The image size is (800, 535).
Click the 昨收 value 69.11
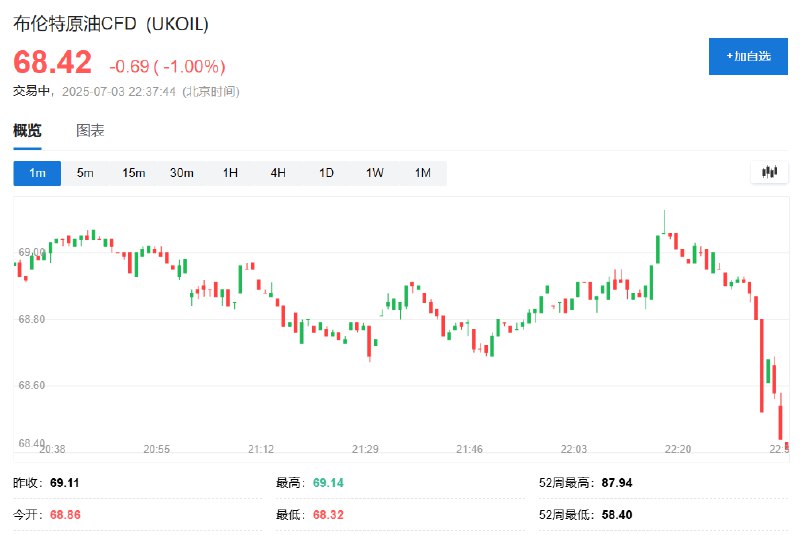coord(65,483)
